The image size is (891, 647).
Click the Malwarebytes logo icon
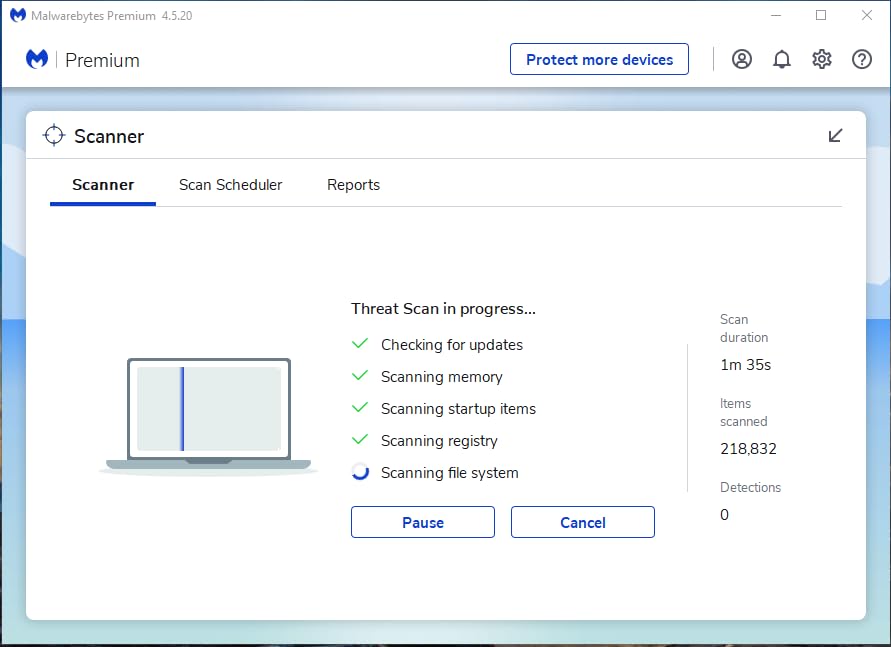click(x=36, y=59)
